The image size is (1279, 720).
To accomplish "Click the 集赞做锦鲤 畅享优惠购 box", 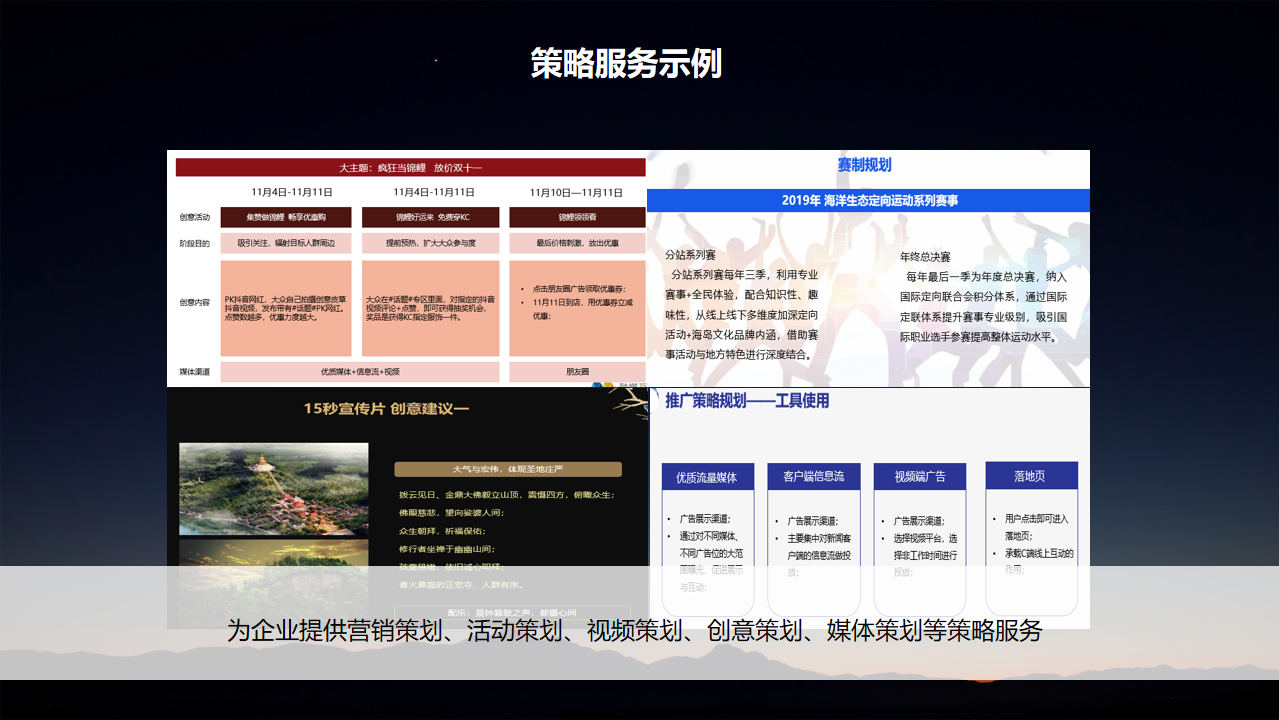I will pos(286,217).
